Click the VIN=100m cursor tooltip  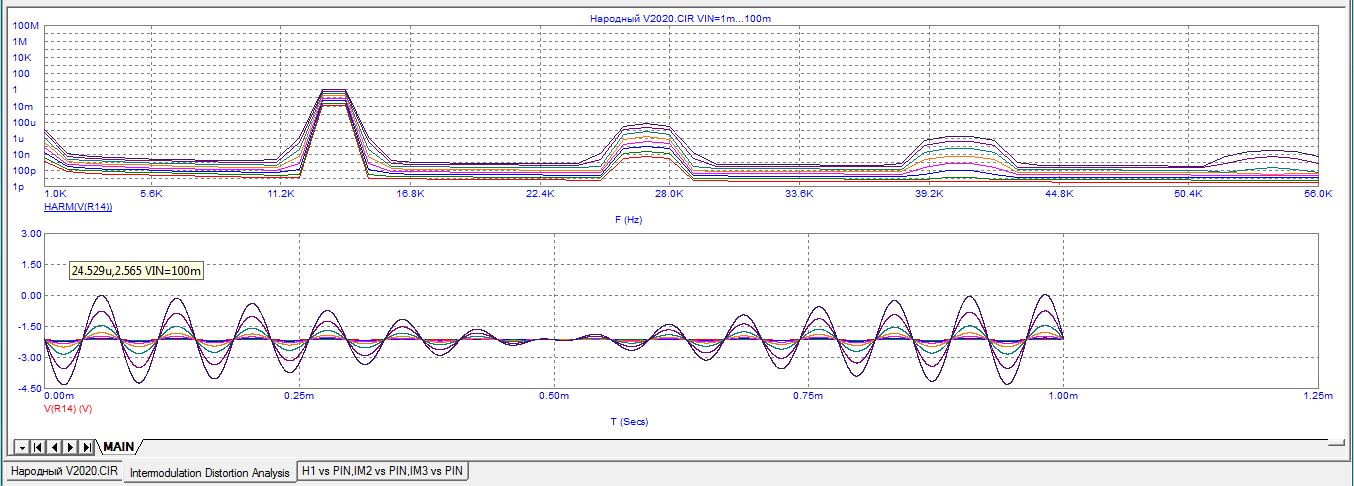(x=138, y=271)
